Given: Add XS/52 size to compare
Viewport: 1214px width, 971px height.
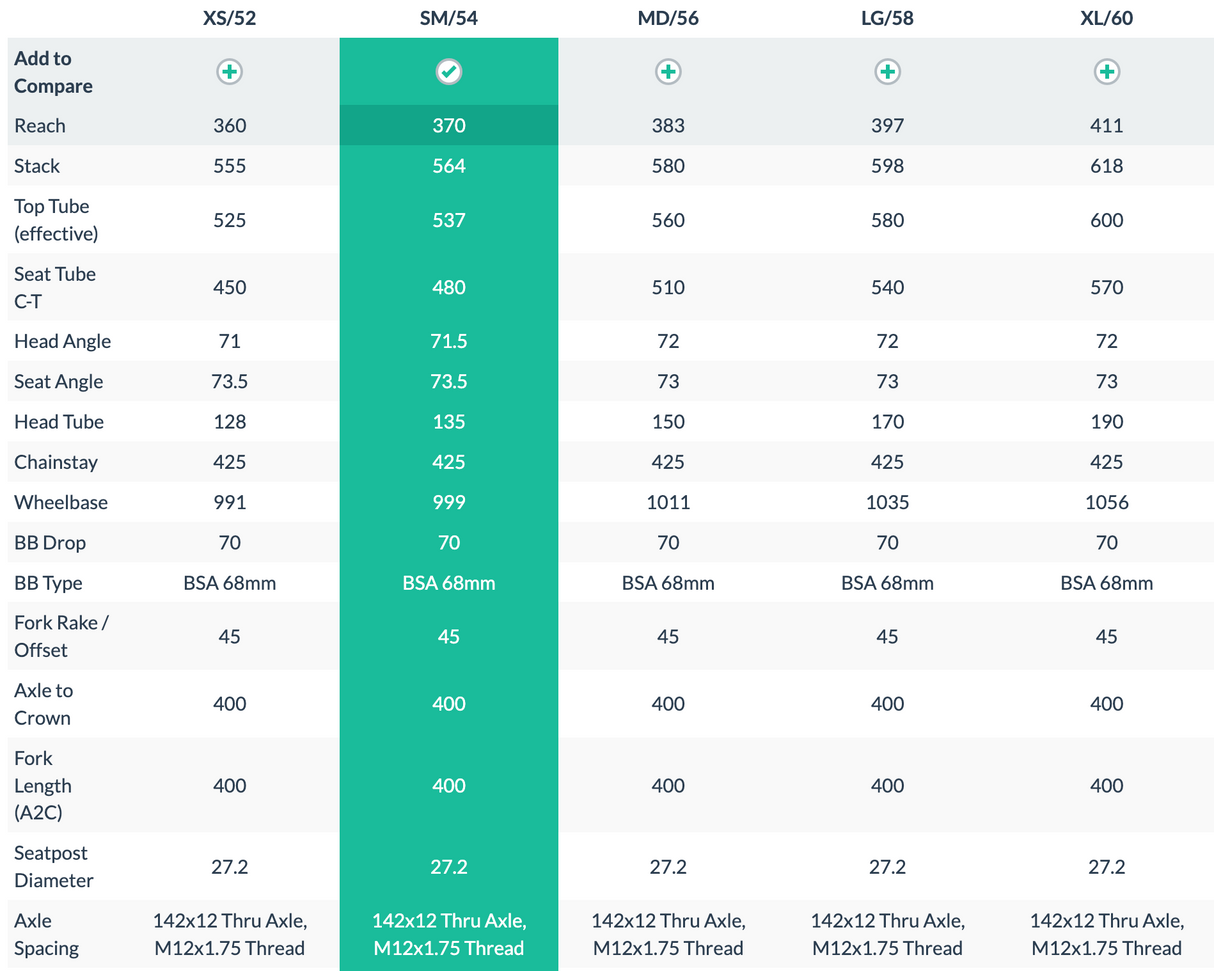Looking at the screenshot, I should (x=230, y=72).
